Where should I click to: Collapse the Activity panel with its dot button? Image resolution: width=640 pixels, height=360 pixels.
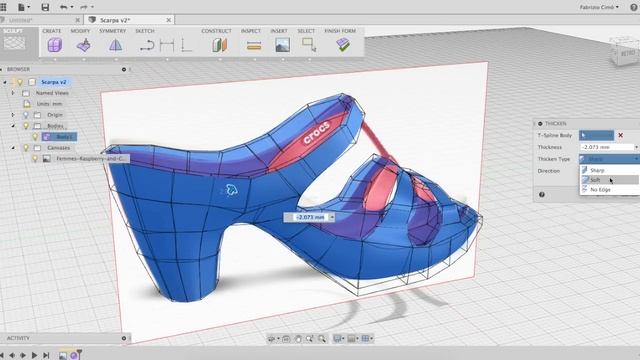coord(124,338)
